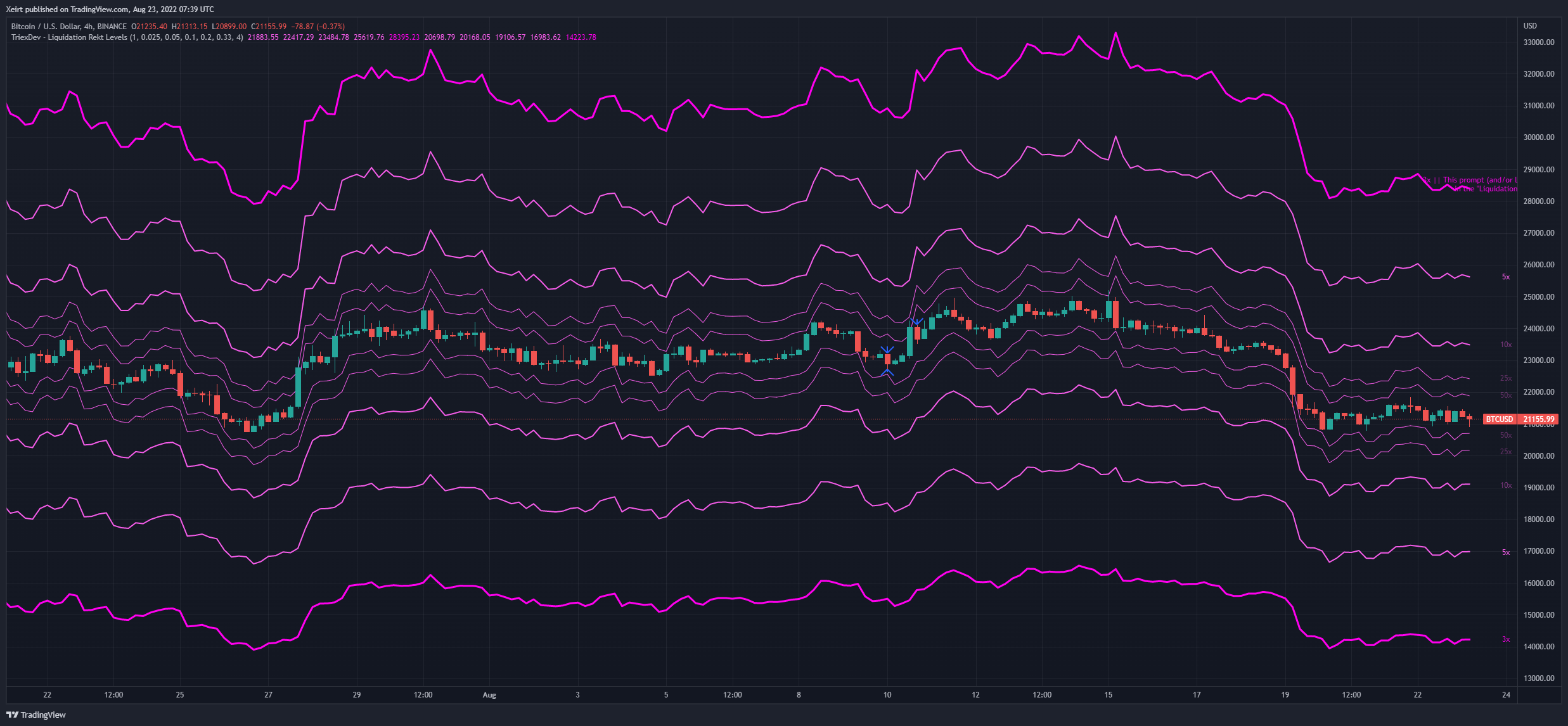Click the BTCUSD symbol tag on price axis
This screenshot has height=726, width=1568.
[x=1500, y=419]
